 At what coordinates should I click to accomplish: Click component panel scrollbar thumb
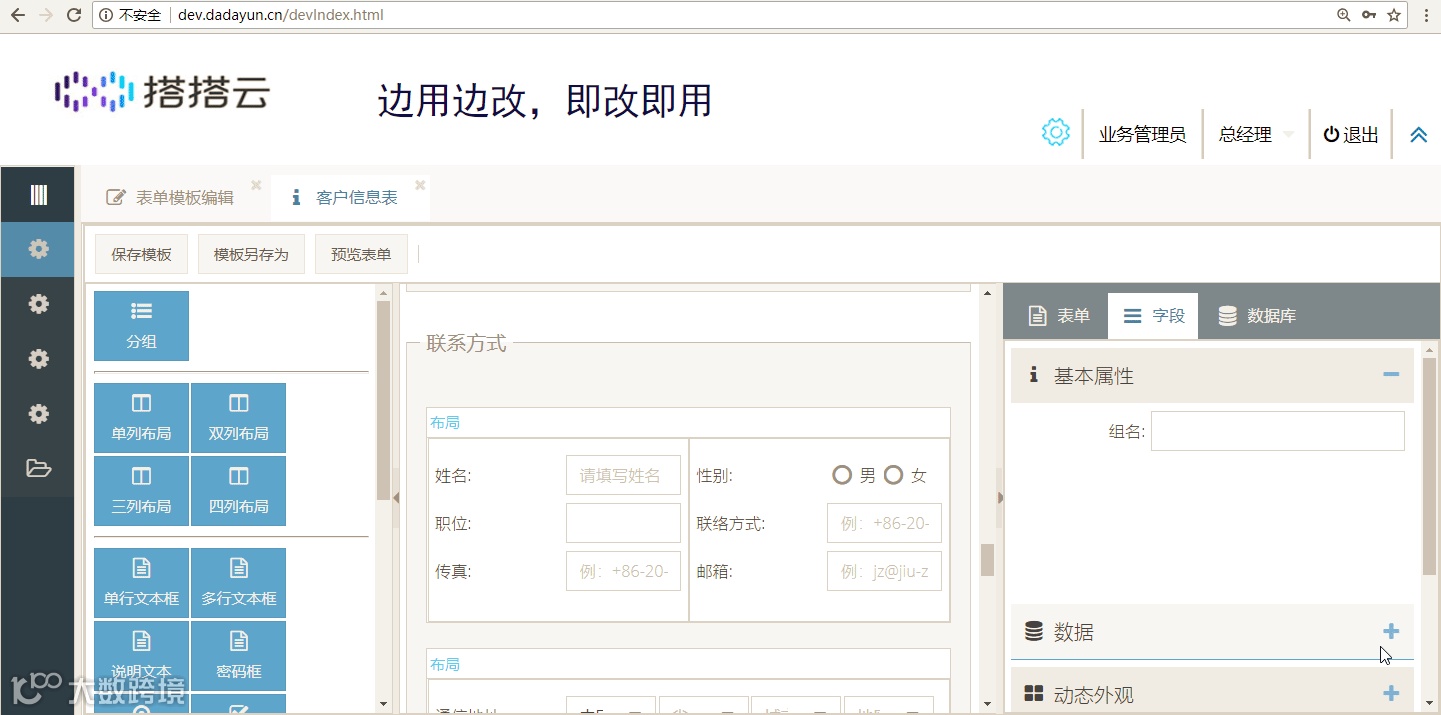383,400
